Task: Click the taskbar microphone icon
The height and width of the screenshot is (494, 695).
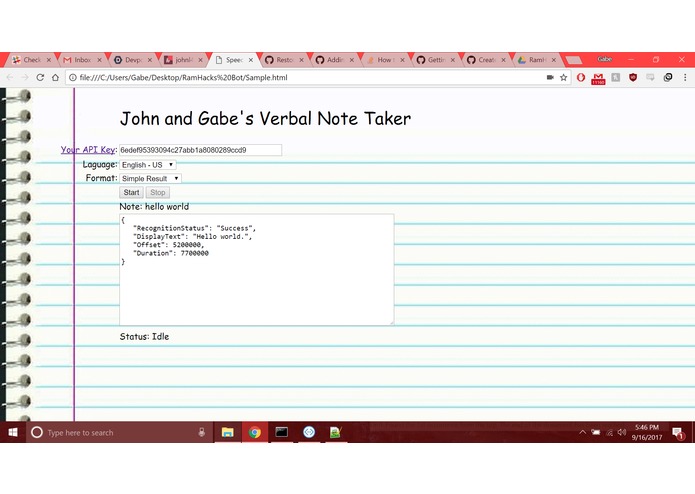Action: [x=202, y=432]
